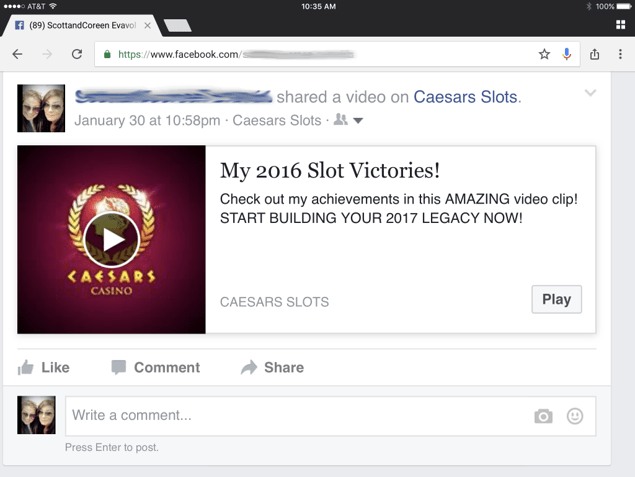This screenshot has width=635, height=477.
Task: Close the Facebook browser tab
Action: tap(148, 26)
